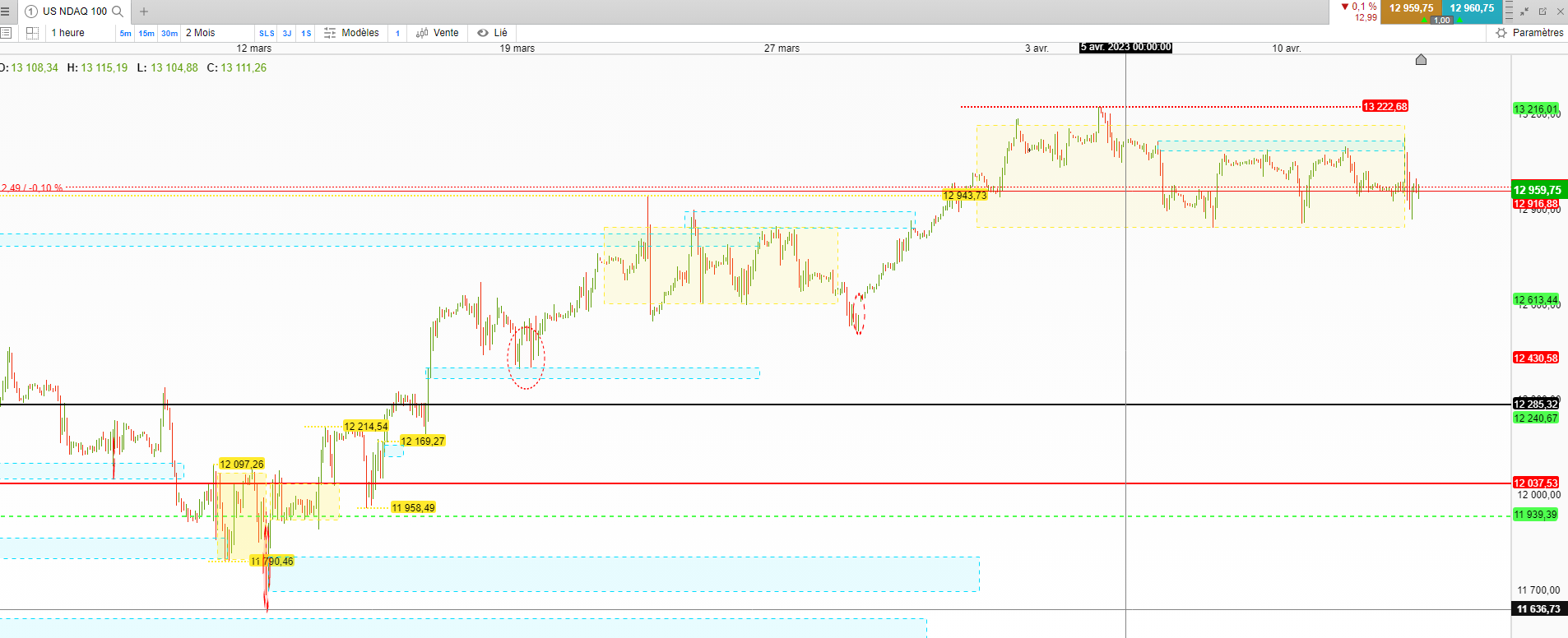Click the 11 790,46 yellow price label
The height and width of the screenshot is (638, 1568).
click(x=272, y=562)
